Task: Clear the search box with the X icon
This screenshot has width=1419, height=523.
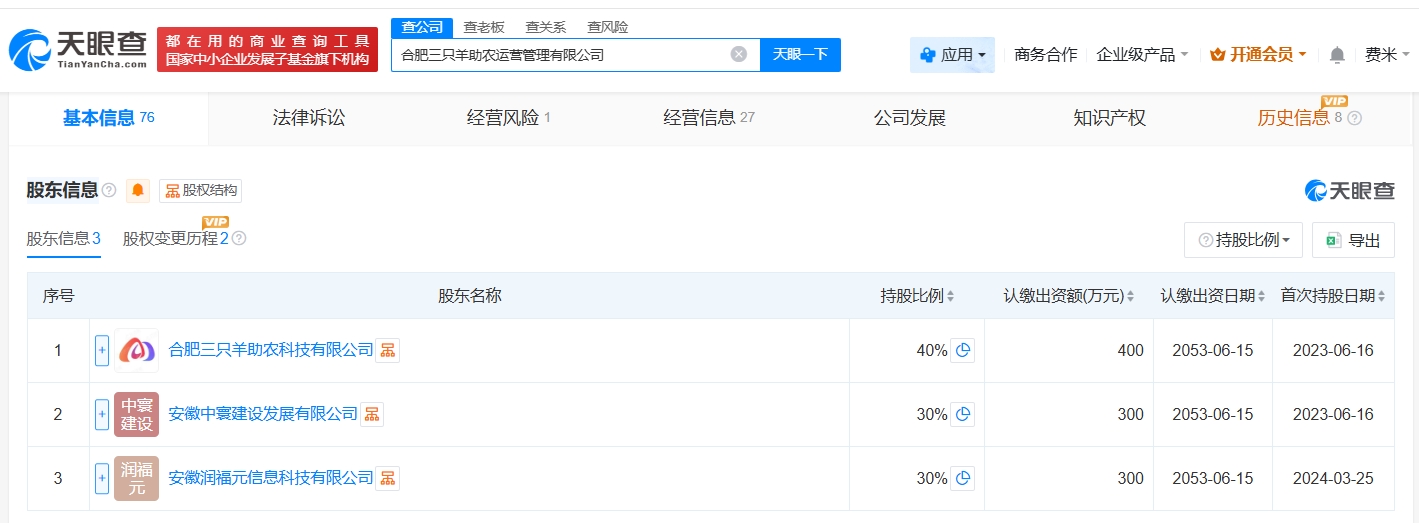Action: tap(739, 54)
